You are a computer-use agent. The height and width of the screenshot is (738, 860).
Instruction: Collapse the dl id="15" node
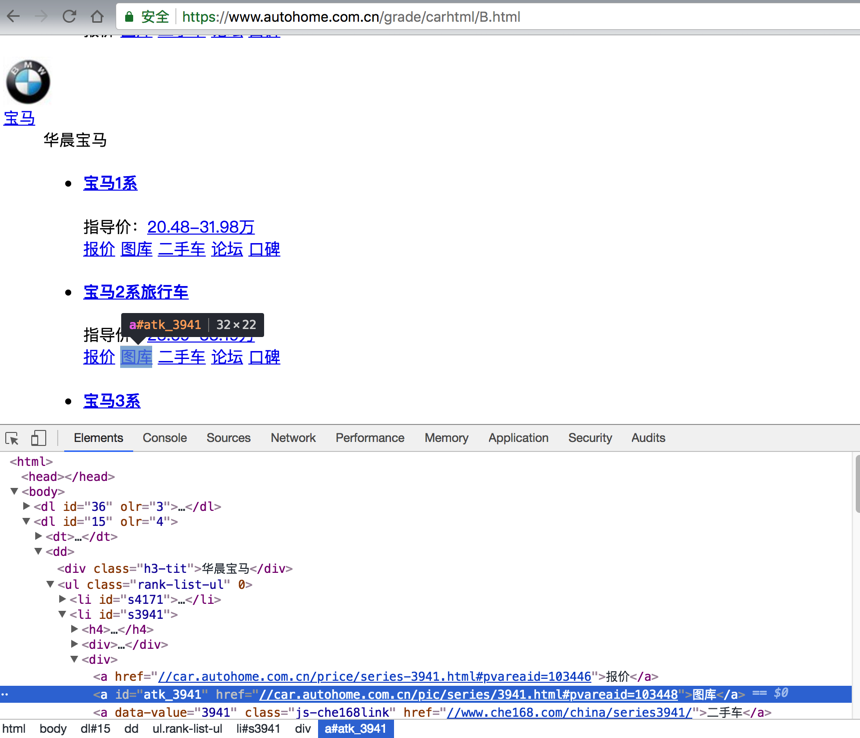[x=26, y=521]
